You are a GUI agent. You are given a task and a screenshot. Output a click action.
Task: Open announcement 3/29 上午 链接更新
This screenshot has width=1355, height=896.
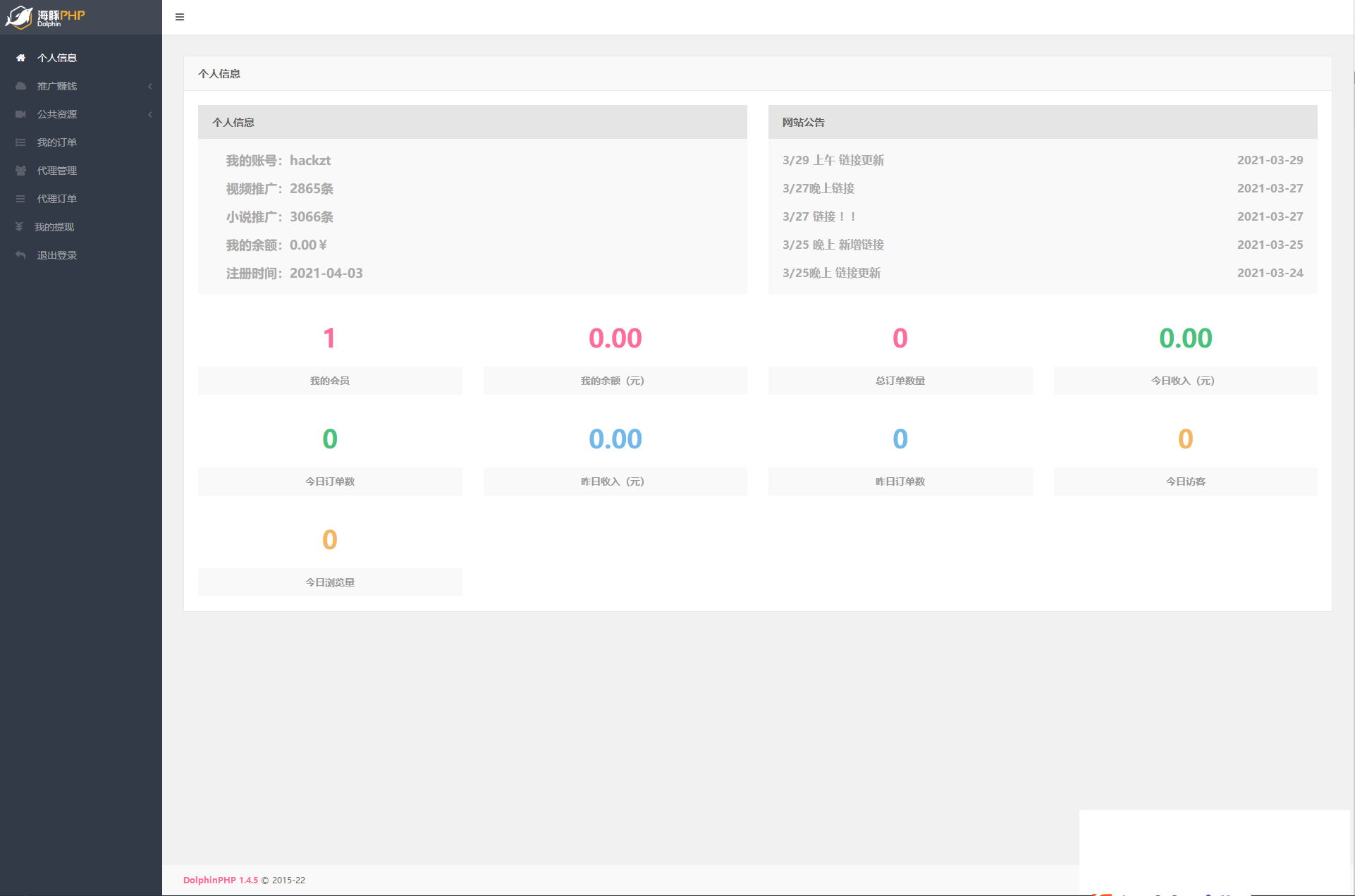[833, 160]
